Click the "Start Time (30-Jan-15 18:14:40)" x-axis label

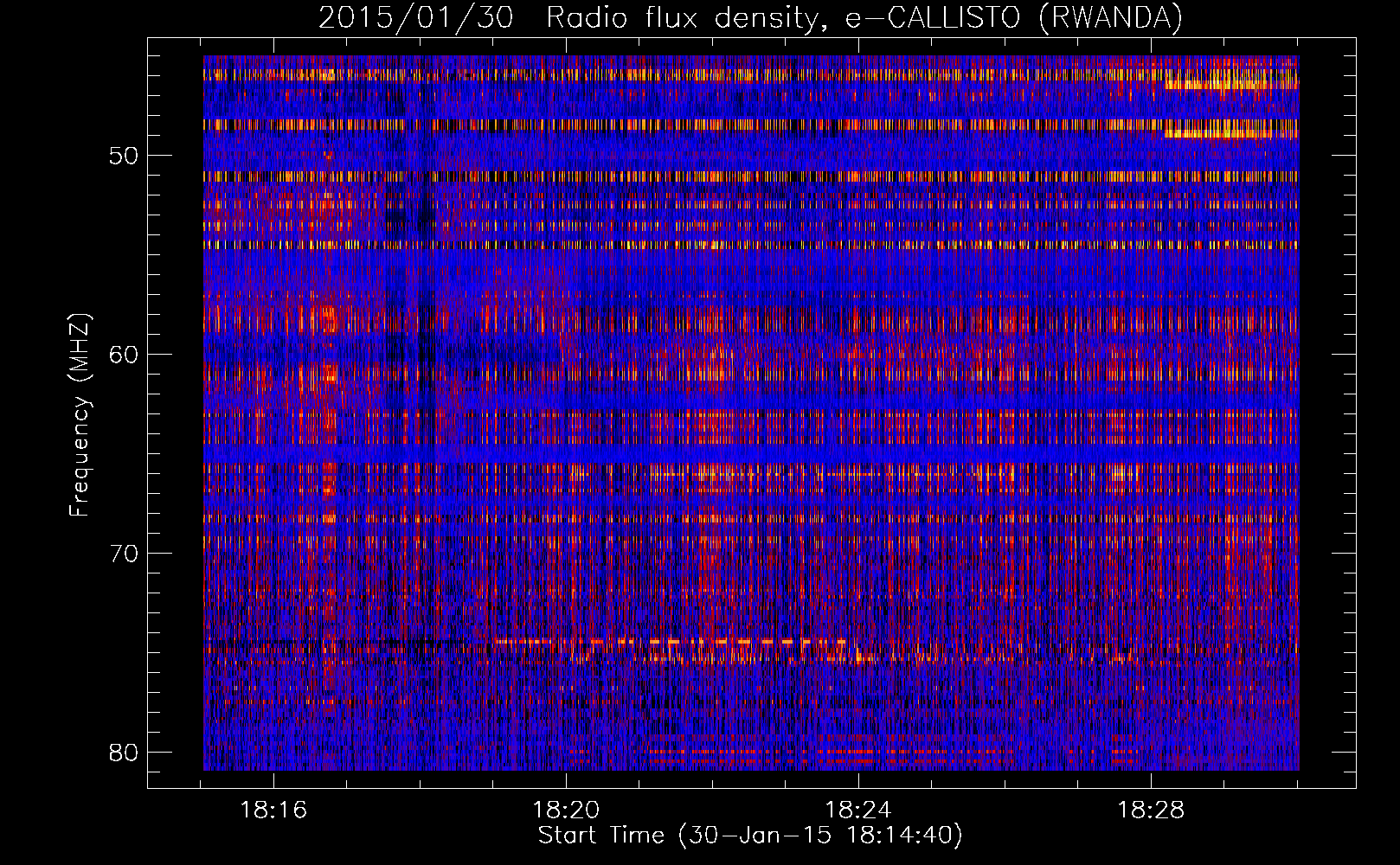pyautogui.click(x=750, y=836)
